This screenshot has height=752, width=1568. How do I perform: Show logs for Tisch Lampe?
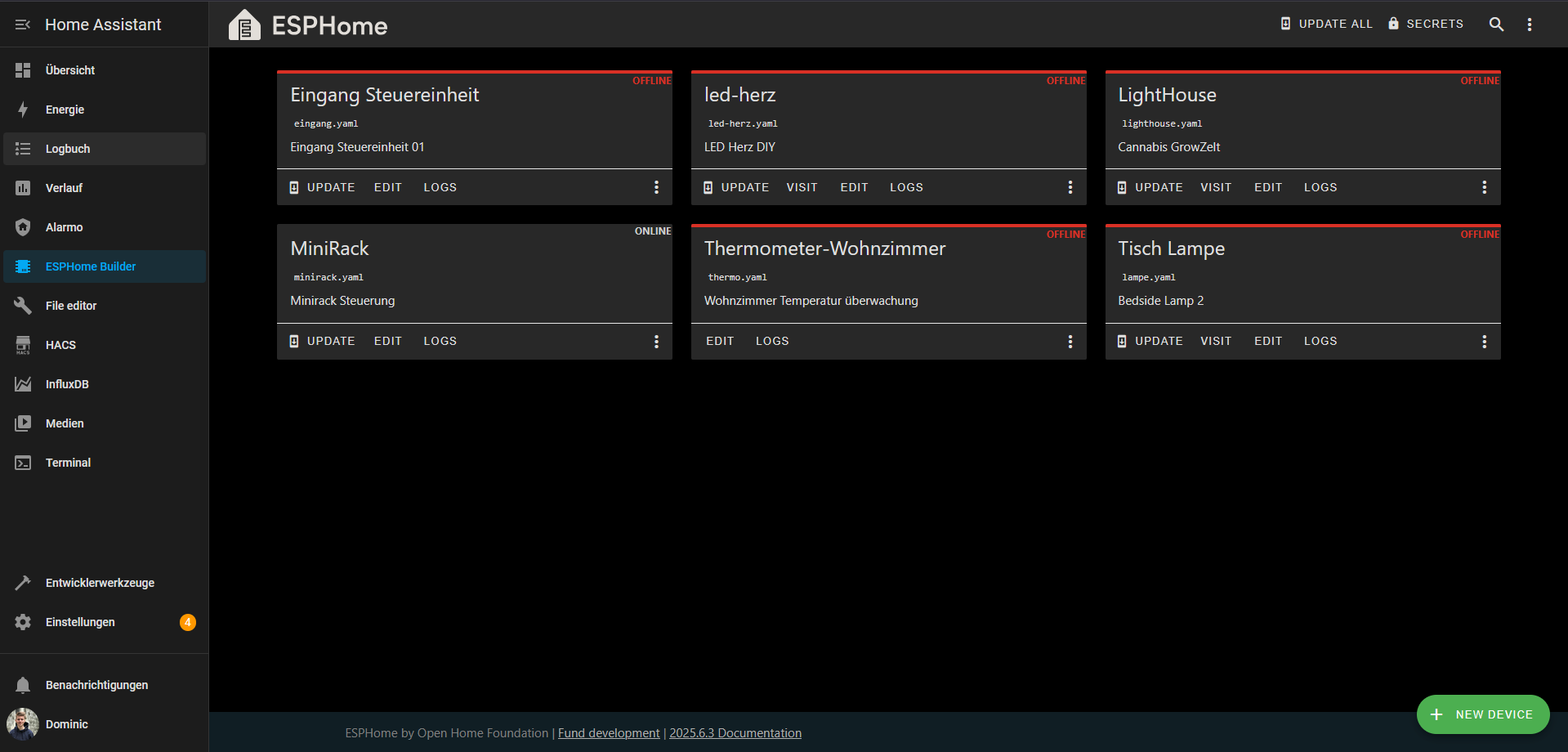(x=1320, y=341)
